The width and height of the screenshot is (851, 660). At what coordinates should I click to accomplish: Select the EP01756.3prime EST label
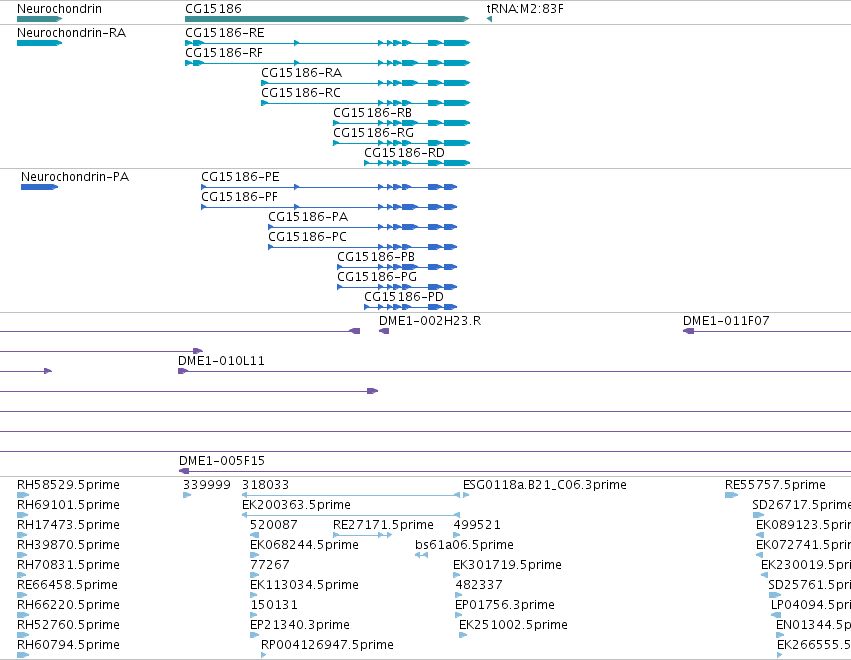(x=505, y=605)
